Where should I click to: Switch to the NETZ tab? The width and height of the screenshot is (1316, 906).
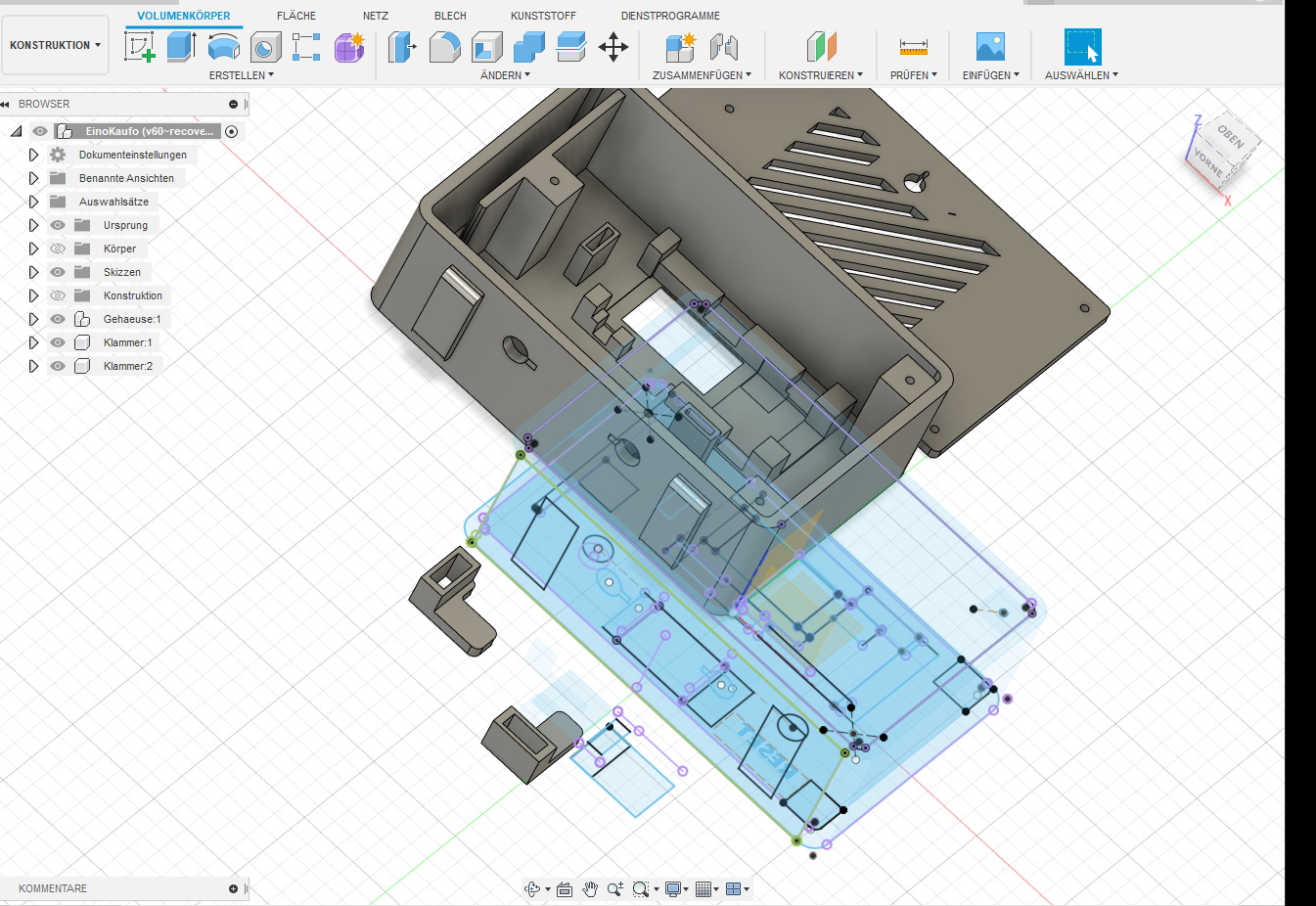[x=376, y=16]
